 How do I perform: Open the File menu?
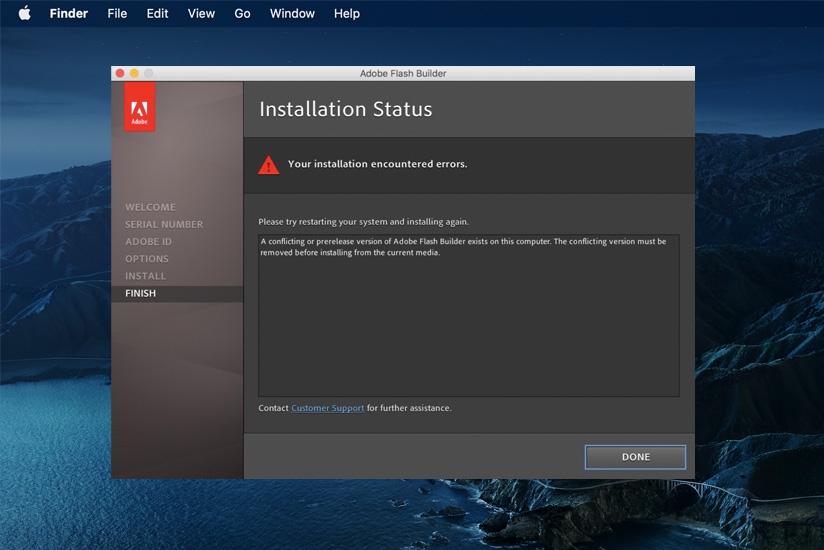[117, 13]
